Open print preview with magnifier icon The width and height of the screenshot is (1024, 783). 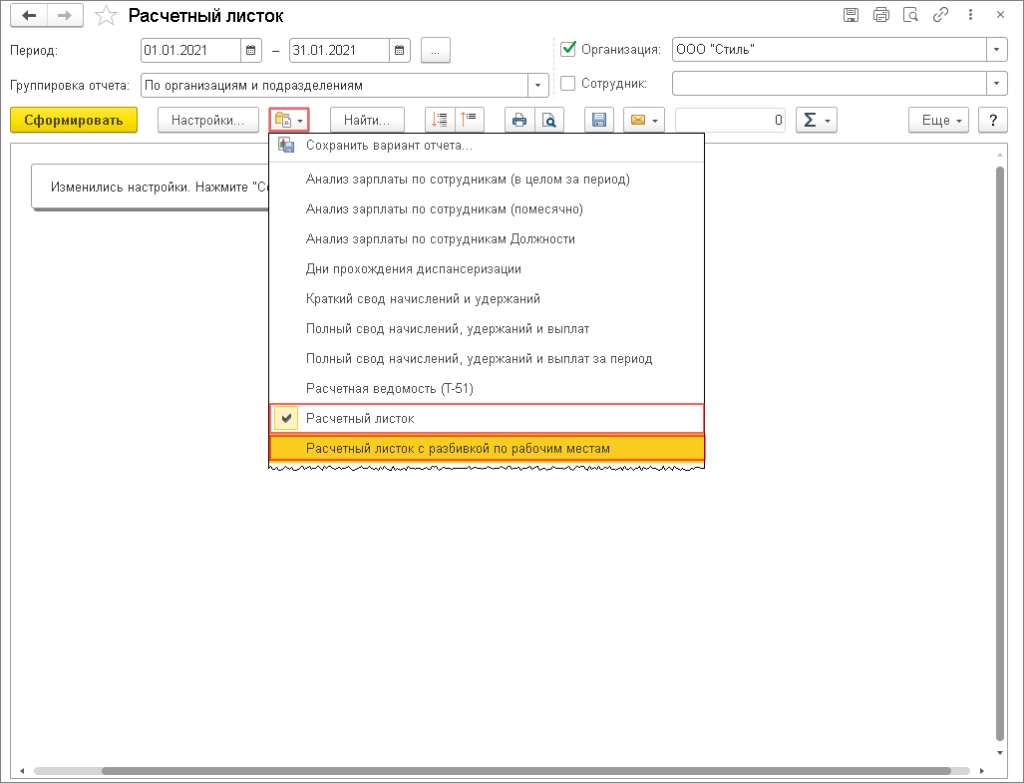pos(549,120)
